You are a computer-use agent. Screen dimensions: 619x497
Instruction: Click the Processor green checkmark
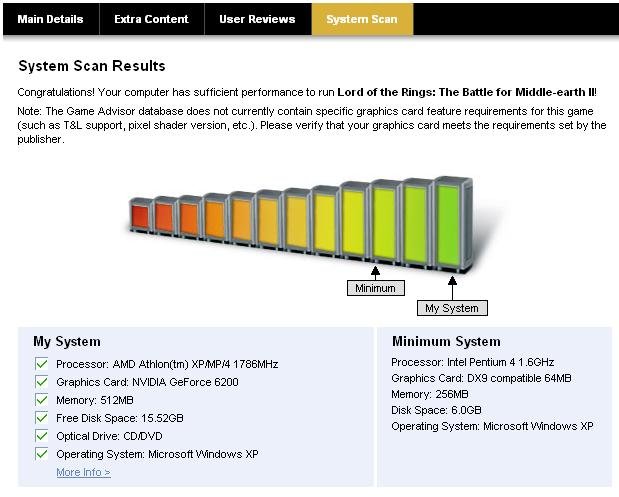(x=41, y=363)
